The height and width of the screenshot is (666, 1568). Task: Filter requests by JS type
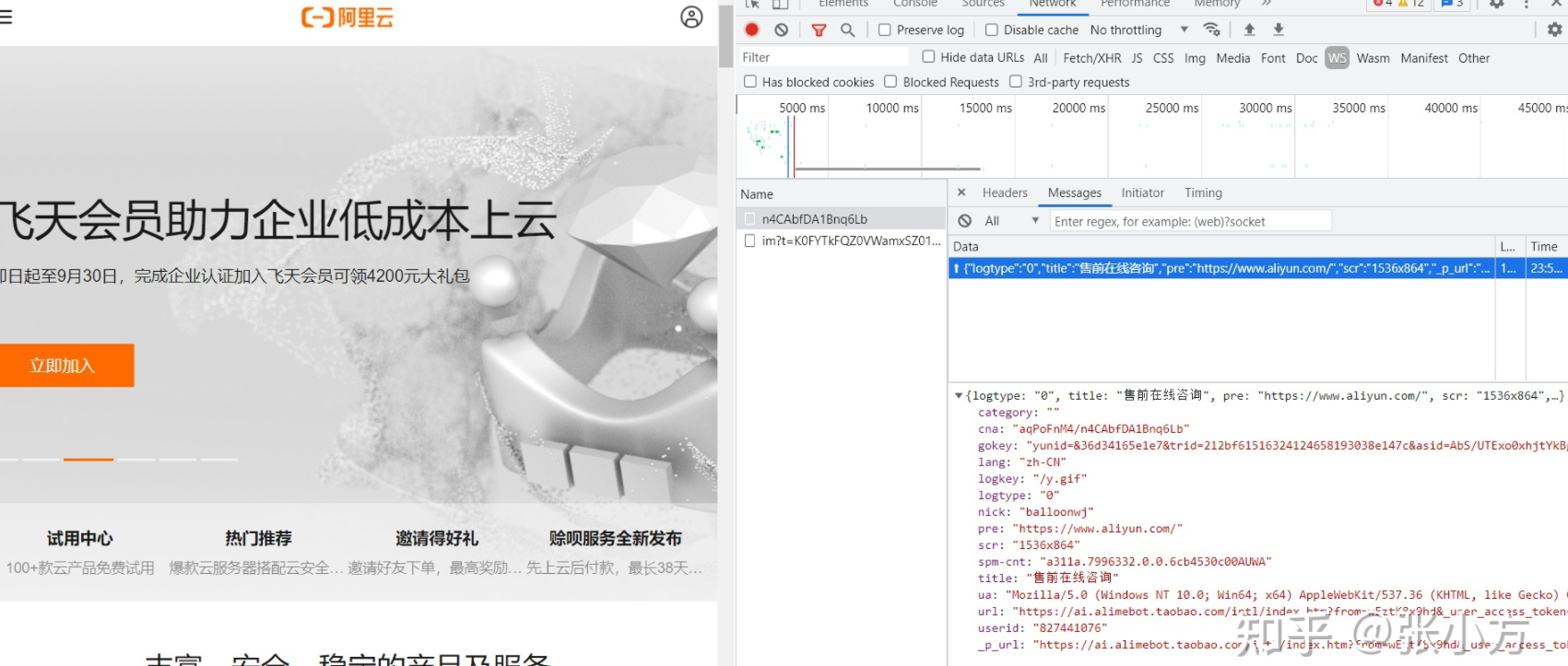tap(1138, 58)
